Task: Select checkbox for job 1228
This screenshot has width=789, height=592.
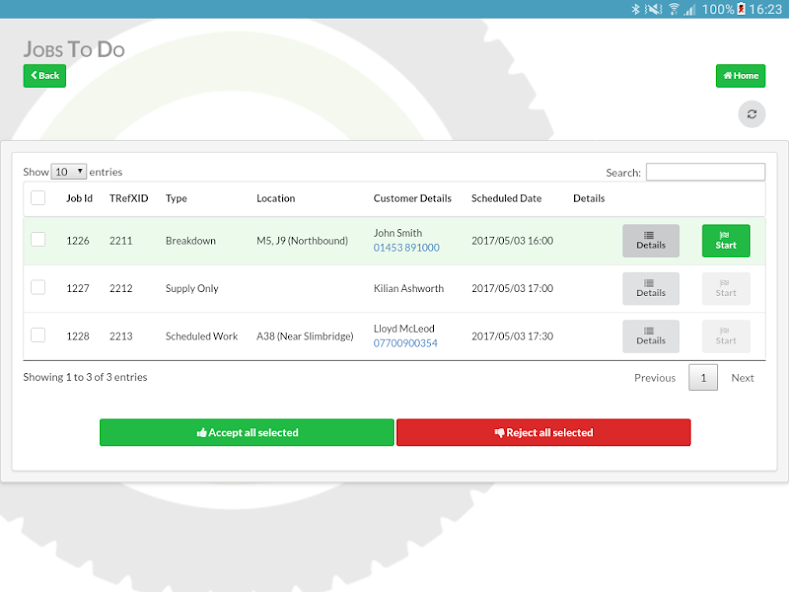Action: (38, 335)
